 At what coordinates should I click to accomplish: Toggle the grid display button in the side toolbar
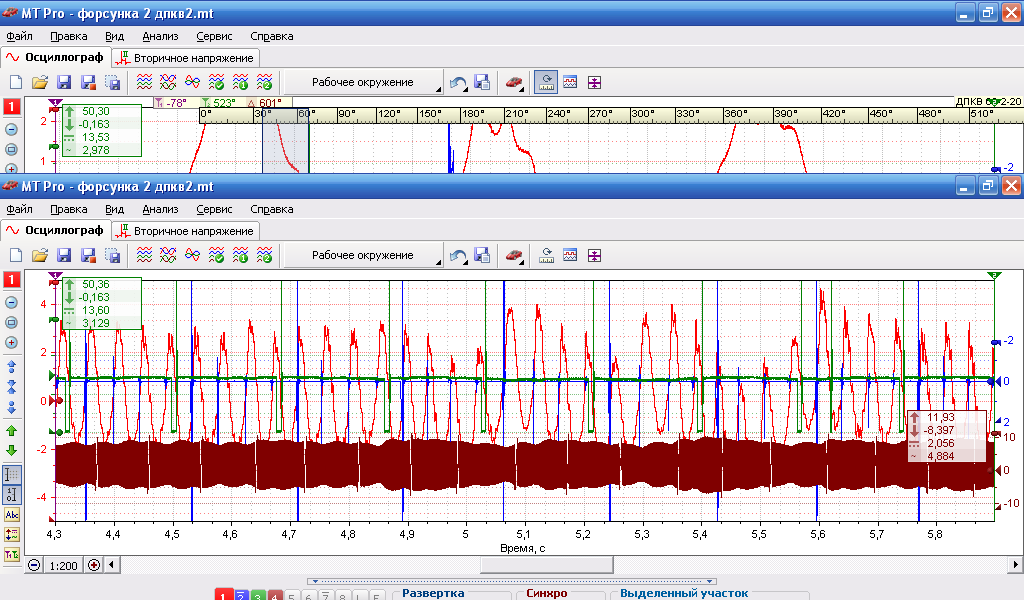coord(12,475)
